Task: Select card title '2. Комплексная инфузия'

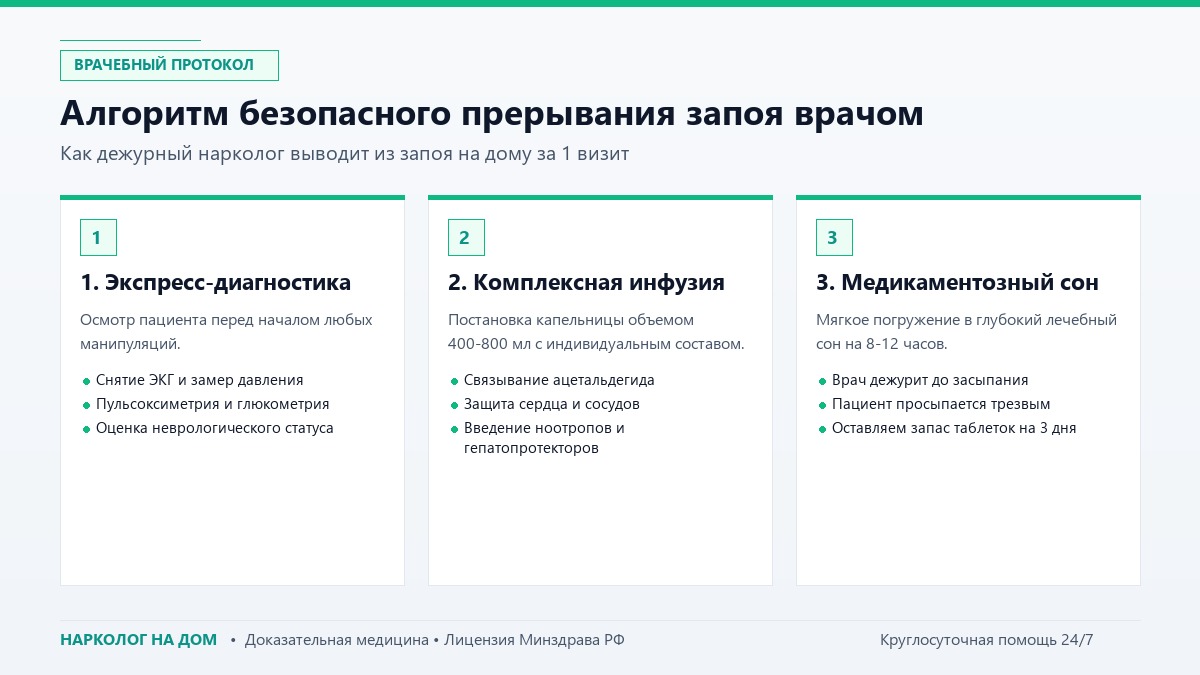Action: (587, 283)
